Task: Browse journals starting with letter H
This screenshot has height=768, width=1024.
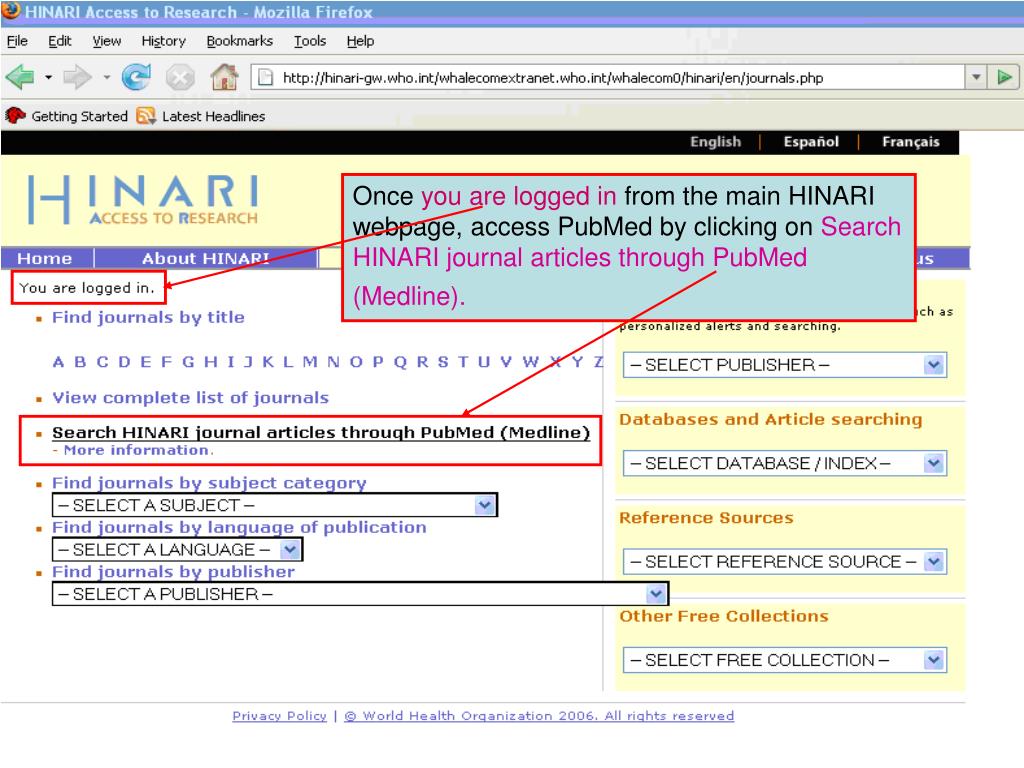Action: click(x=210, y=362)
